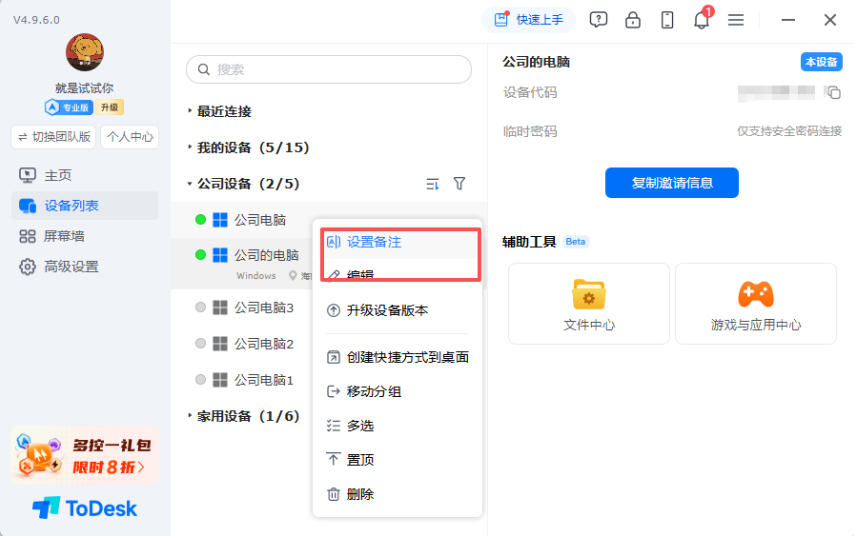Choose 设置备注 in the context menu
Screen dimensions: 854x536
pos(400,242)
